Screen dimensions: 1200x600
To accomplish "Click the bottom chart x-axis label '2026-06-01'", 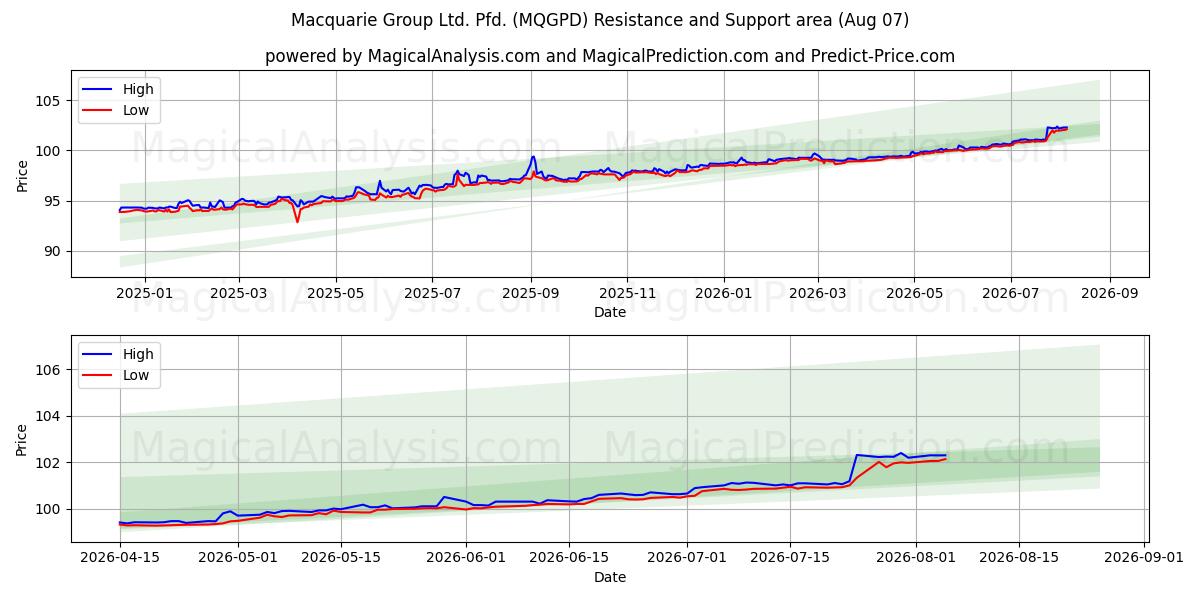I will (x=466, y=559).
